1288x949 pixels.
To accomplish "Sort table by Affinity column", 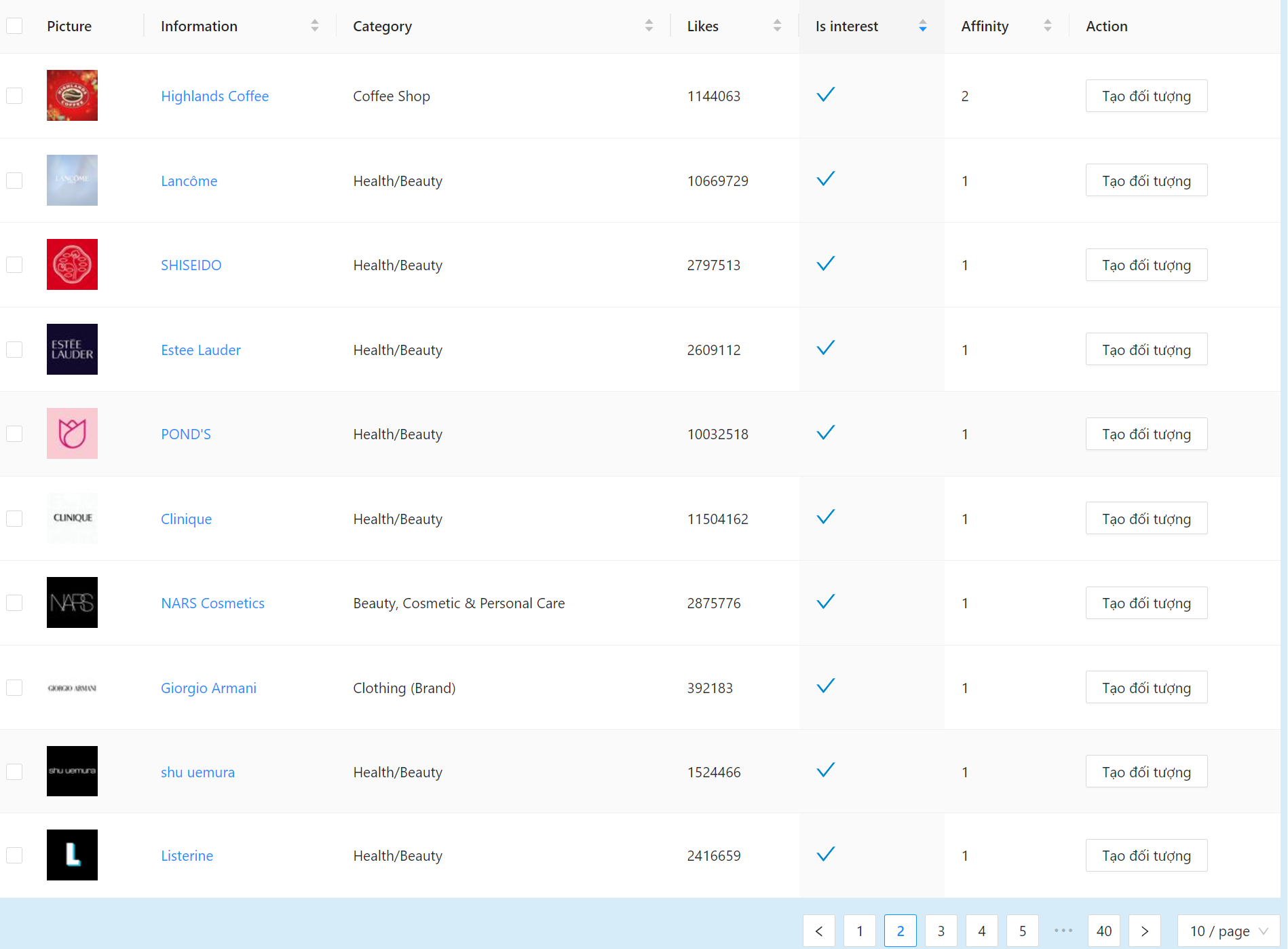I will click(1047, 26).
